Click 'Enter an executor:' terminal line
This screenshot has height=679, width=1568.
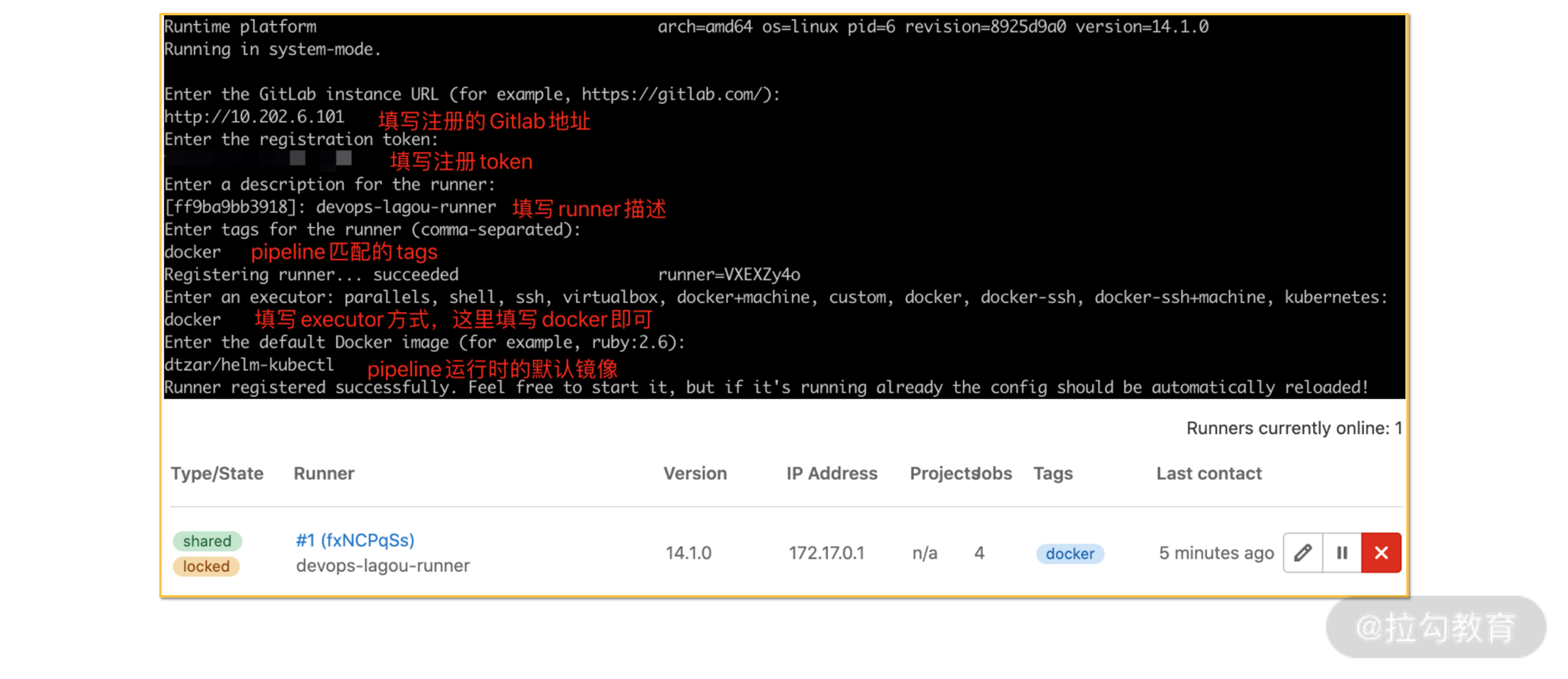[x=775, y=297]
